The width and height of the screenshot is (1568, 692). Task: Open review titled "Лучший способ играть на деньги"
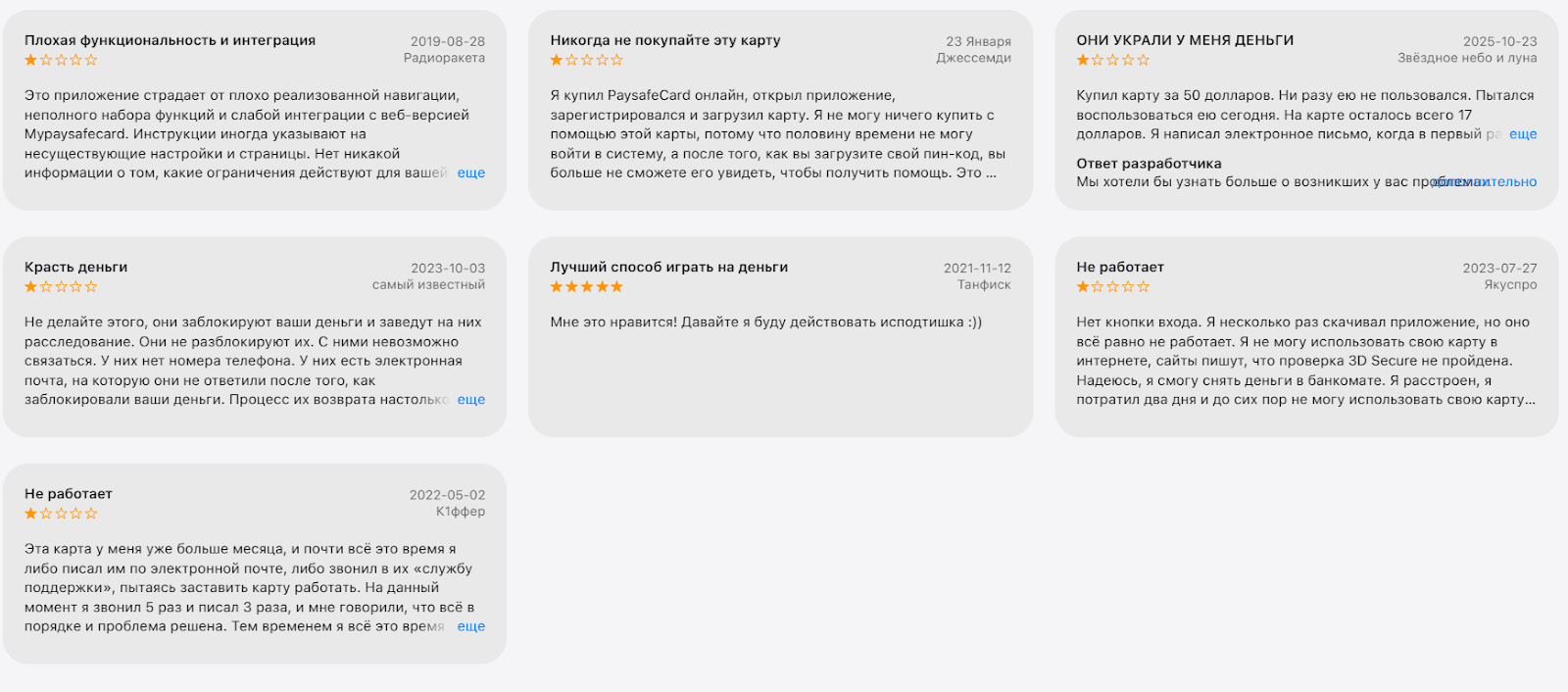pos(668,267)
